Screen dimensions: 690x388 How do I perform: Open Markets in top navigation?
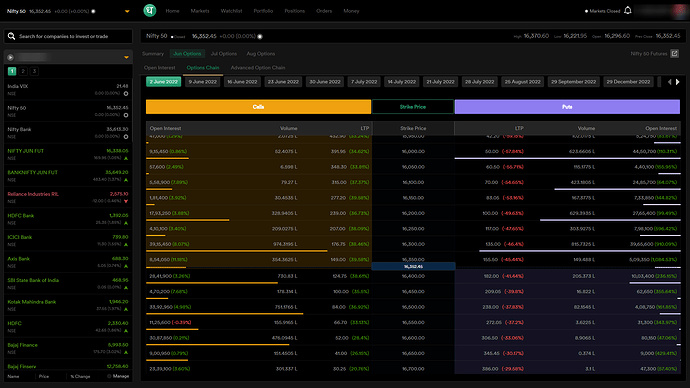click(x=200, y=11)
